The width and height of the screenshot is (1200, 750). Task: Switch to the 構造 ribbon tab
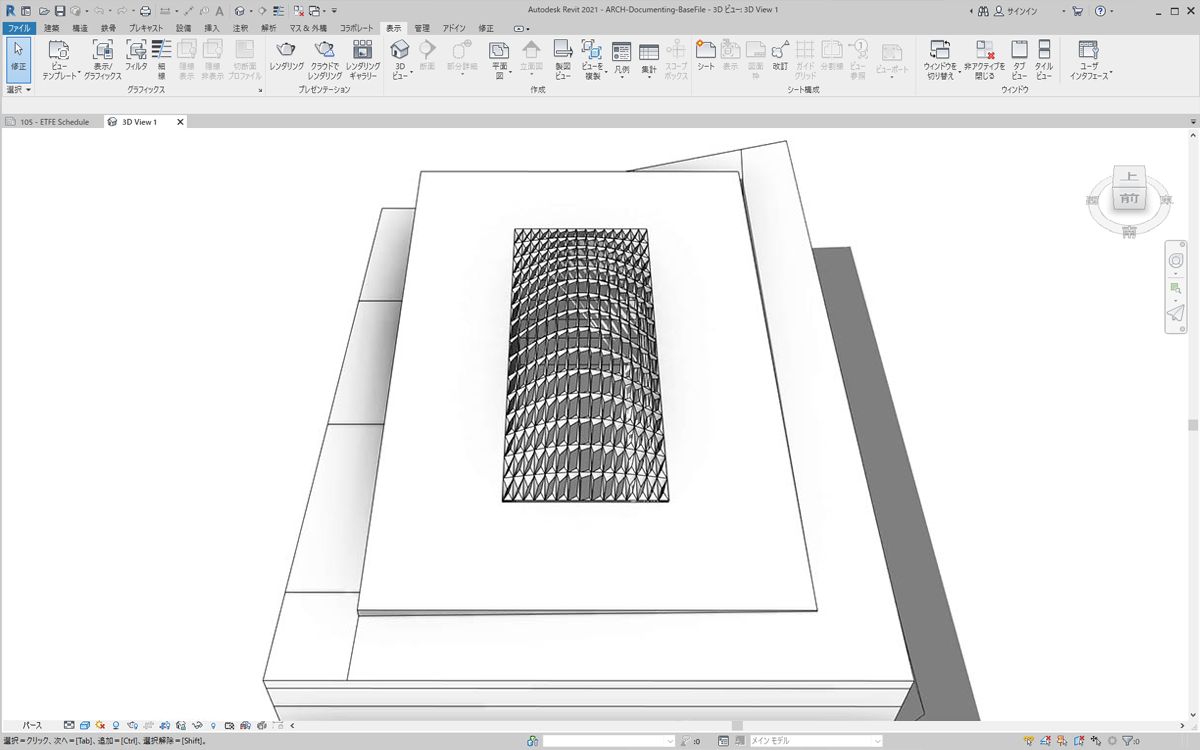(80, 28)
